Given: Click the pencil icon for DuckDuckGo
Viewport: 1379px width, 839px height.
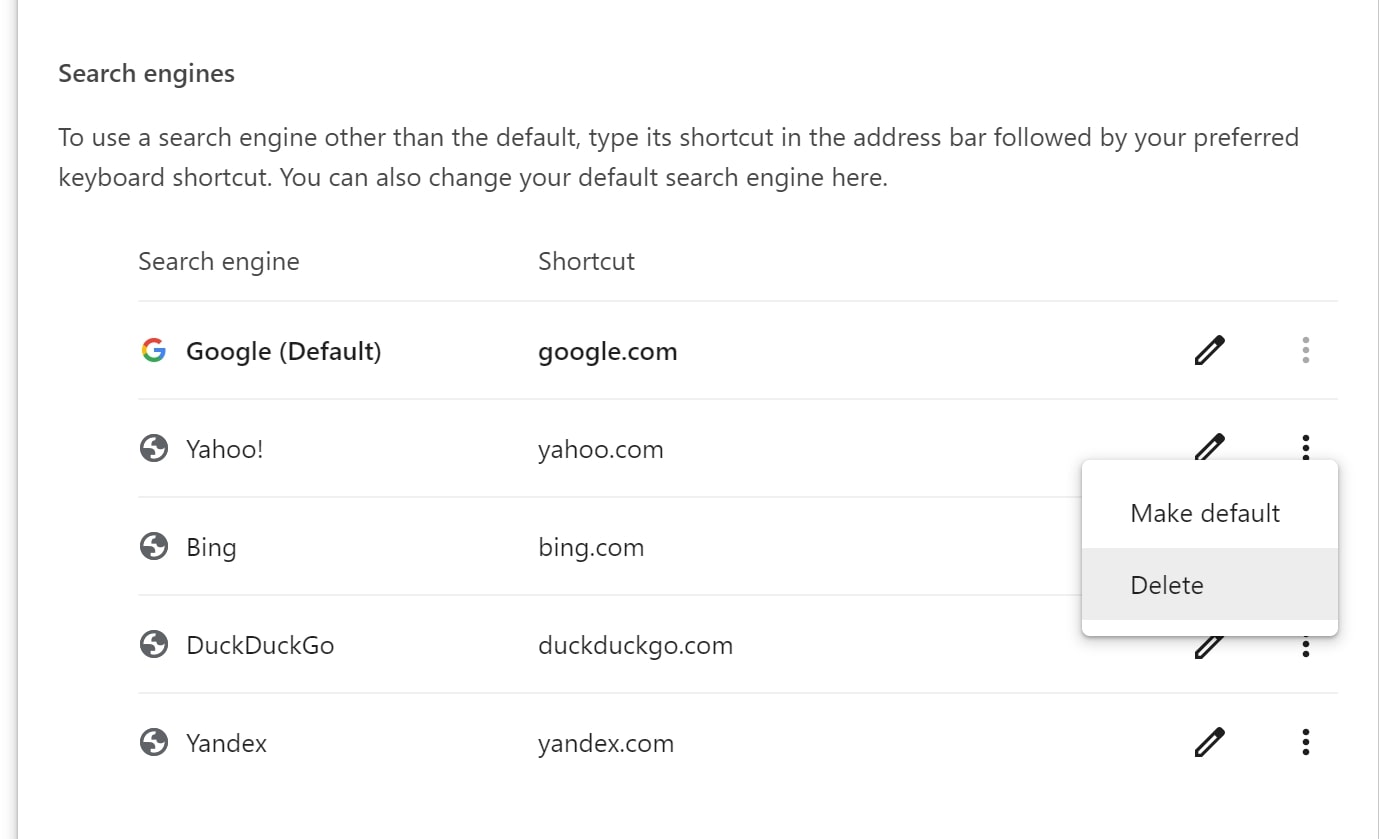Looking at the screenshot, I should [1209, 647].
